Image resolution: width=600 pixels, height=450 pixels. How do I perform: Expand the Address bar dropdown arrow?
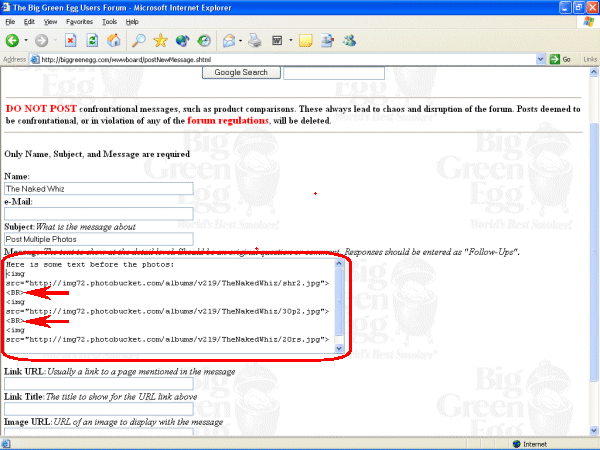coord(540,59)
